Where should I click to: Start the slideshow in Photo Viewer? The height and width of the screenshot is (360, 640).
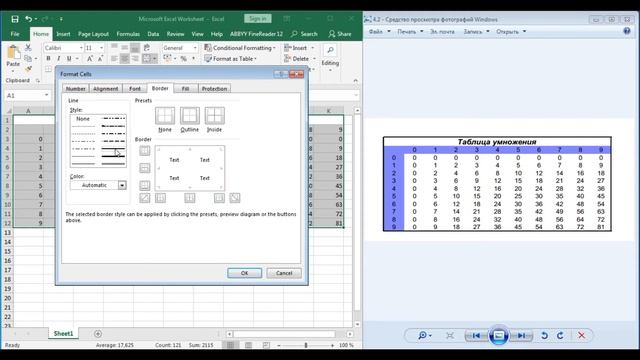click(x=499, y=336)
